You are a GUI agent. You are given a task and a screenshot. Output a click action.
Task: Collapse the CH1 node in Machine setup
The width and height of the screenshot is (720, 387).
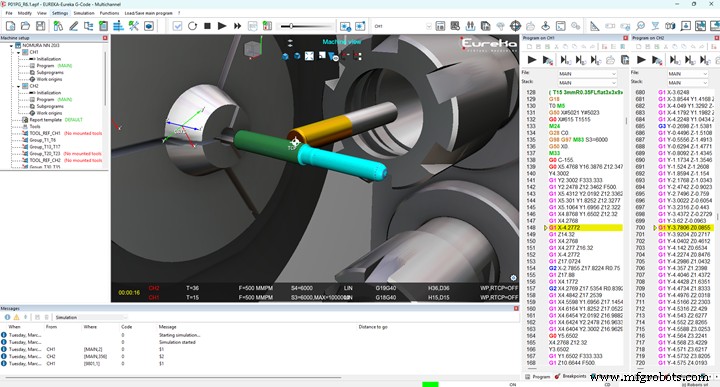(18, 52)
